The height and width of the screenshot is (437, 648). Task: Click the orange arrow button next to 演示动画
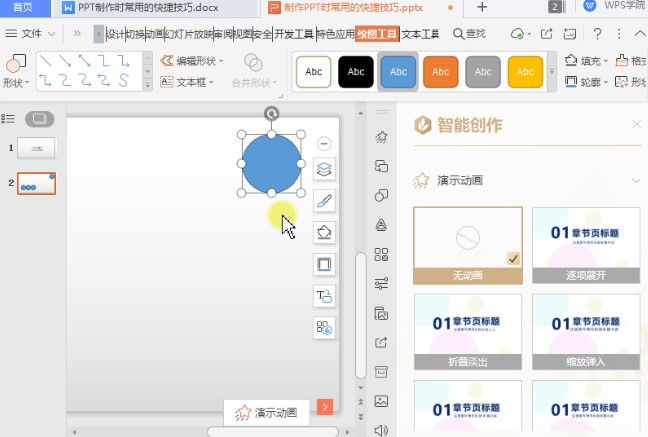point(325,407)
